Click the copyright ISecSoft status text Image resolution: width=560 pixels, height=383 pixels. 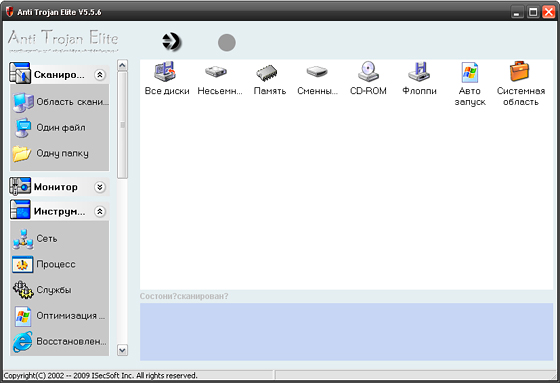[100, 375]
